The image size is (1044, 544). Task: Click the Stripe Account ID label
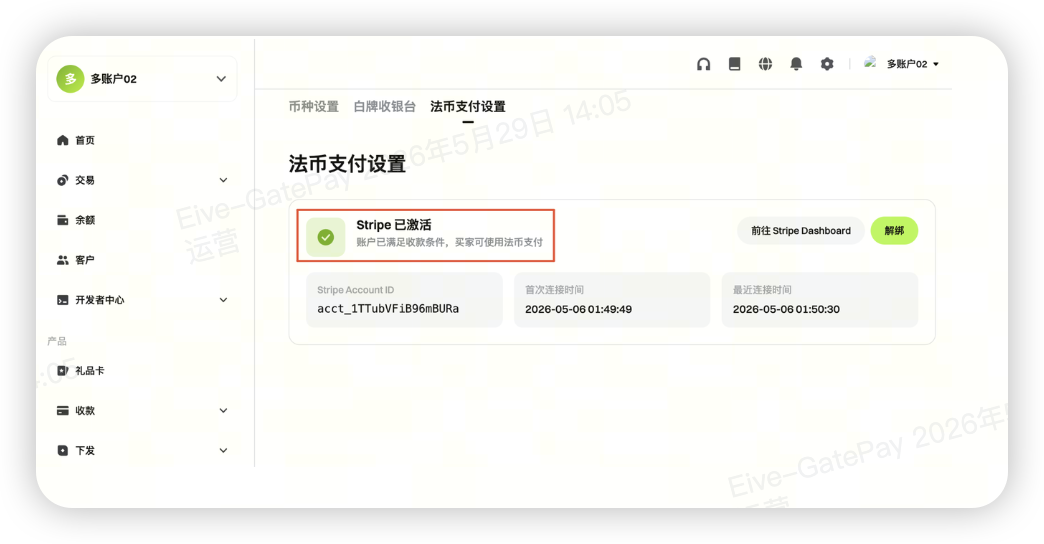click(x=356, y=290)
